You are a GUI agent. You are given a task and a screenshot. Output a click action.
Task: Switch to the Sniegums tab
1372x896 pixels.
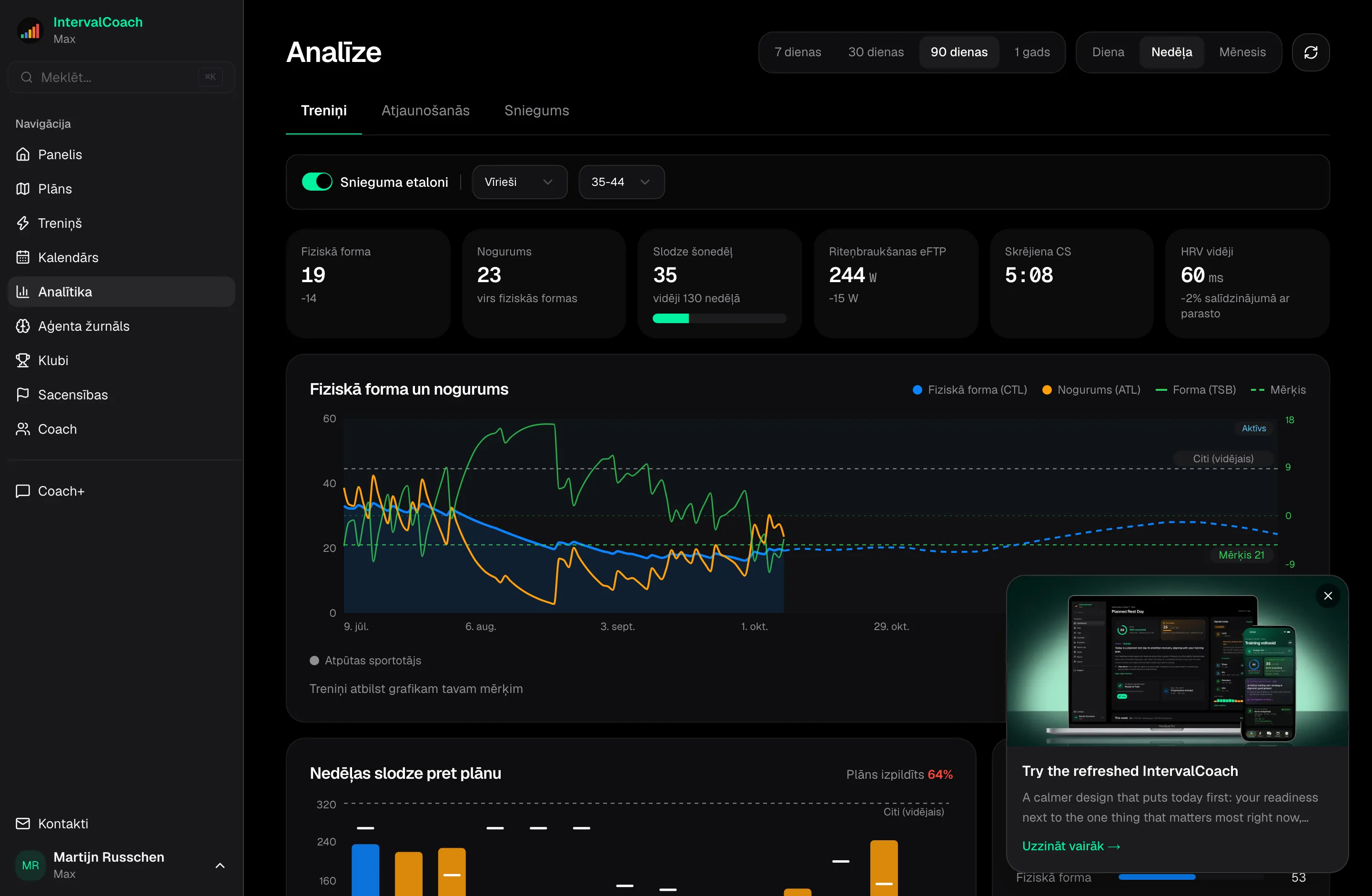click(537, 111)
